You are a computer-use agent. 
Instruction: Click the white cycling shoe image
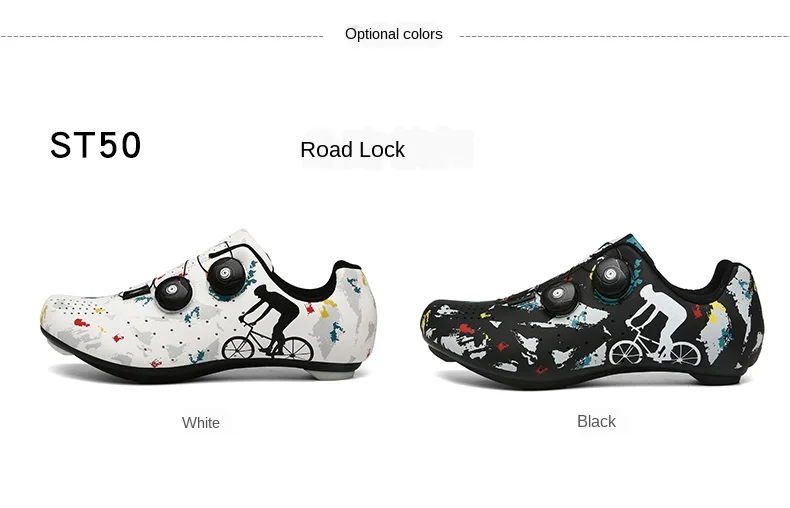pos(209,306)
